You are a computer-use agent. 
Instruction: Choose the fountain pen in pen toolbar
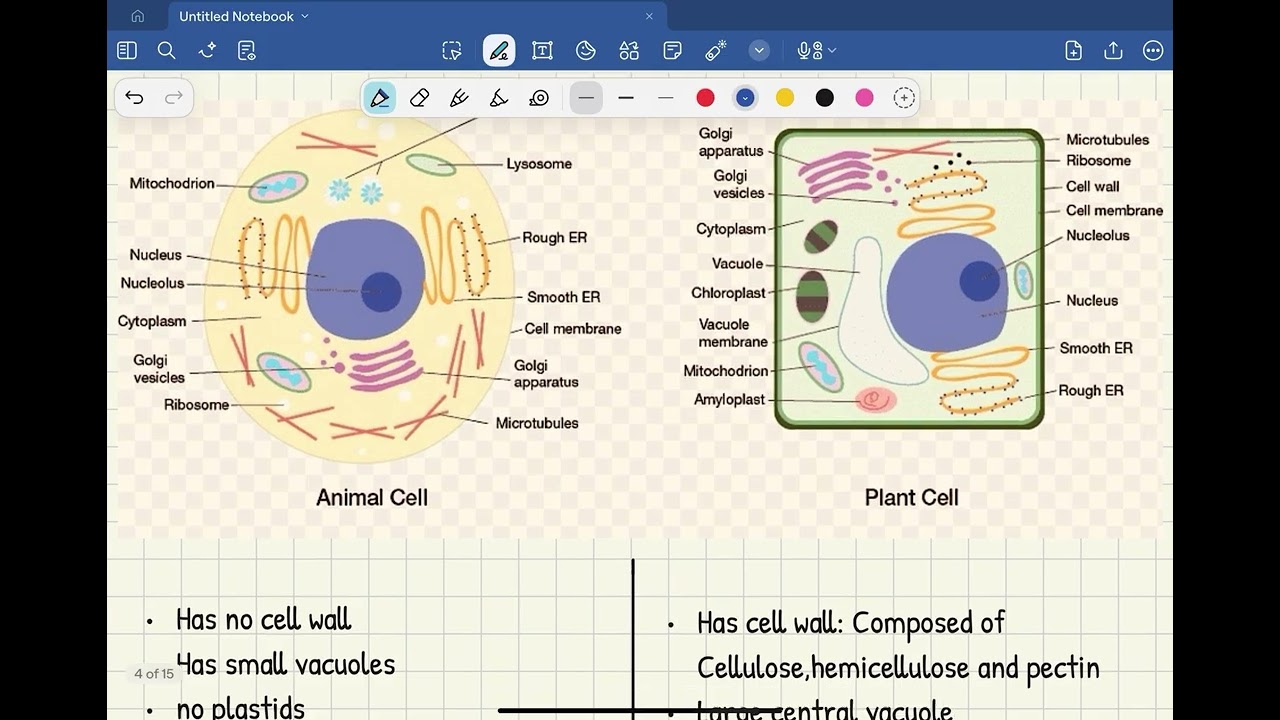pos(379,97)
